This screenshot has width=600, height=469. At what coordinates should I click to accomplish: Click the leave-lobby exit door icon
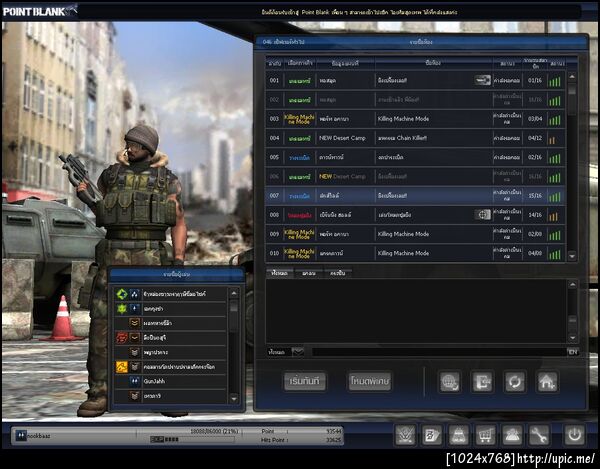[482, 381]
